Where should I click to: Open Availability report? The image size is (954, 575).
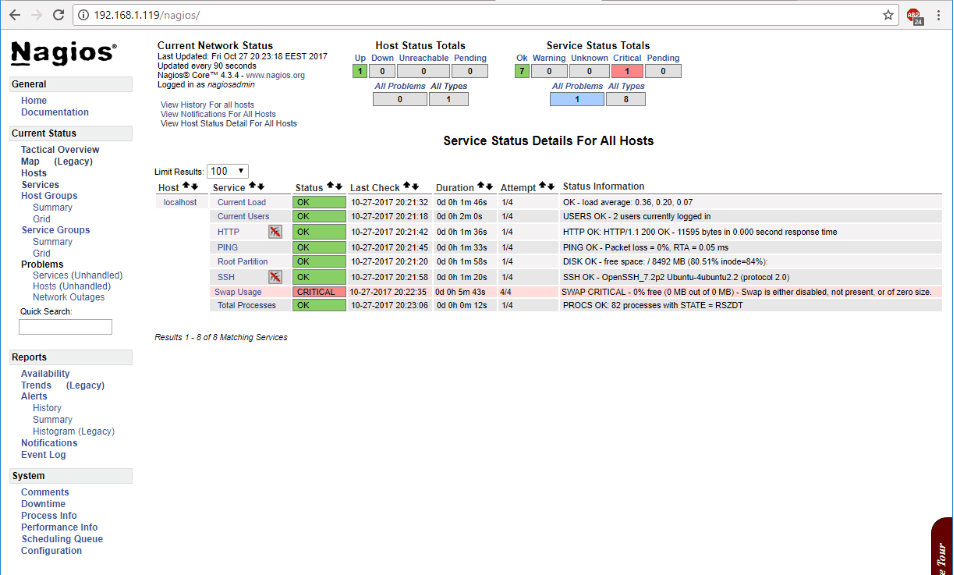(x=45, y=374)
